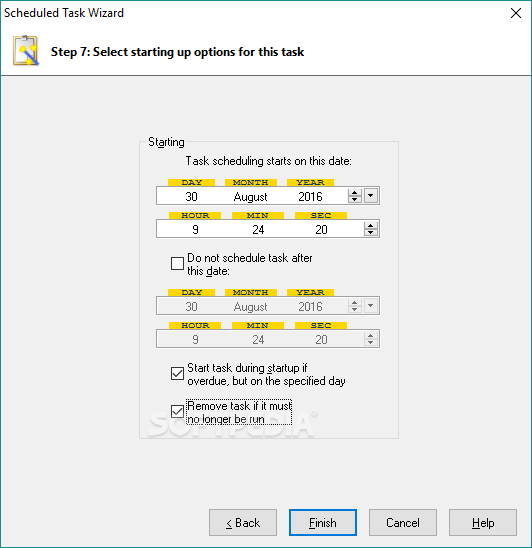Uncheck 'Remove task if it must no longer be run'
Image resolution: width=532 pixels, height=548 pixels.
pos(177,411)
